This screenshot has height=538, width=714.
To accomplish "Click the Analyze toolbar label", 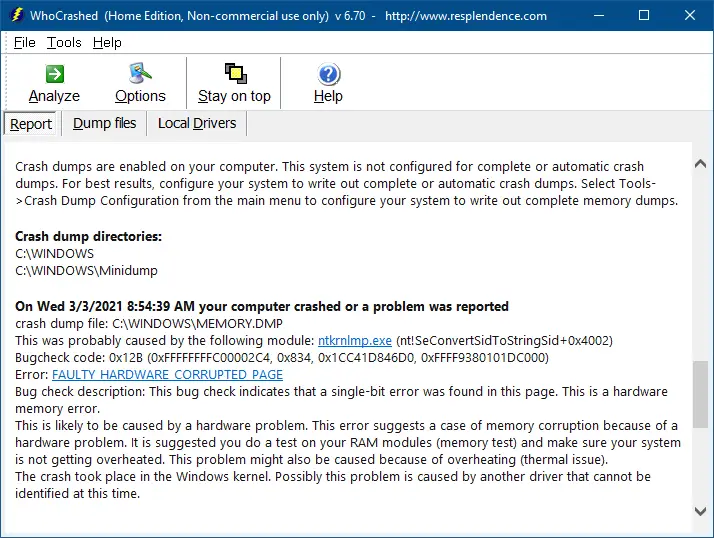I will click(x=54, y=96).
